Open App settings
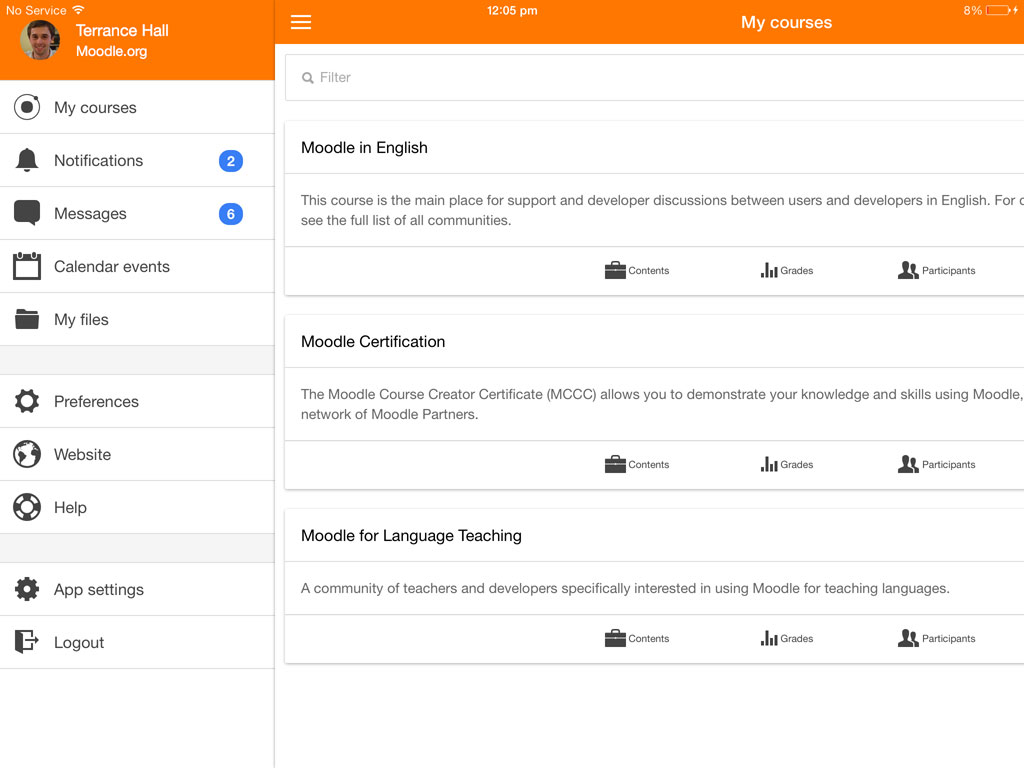This screenshot has width=1024, height=768. (137, 589)
